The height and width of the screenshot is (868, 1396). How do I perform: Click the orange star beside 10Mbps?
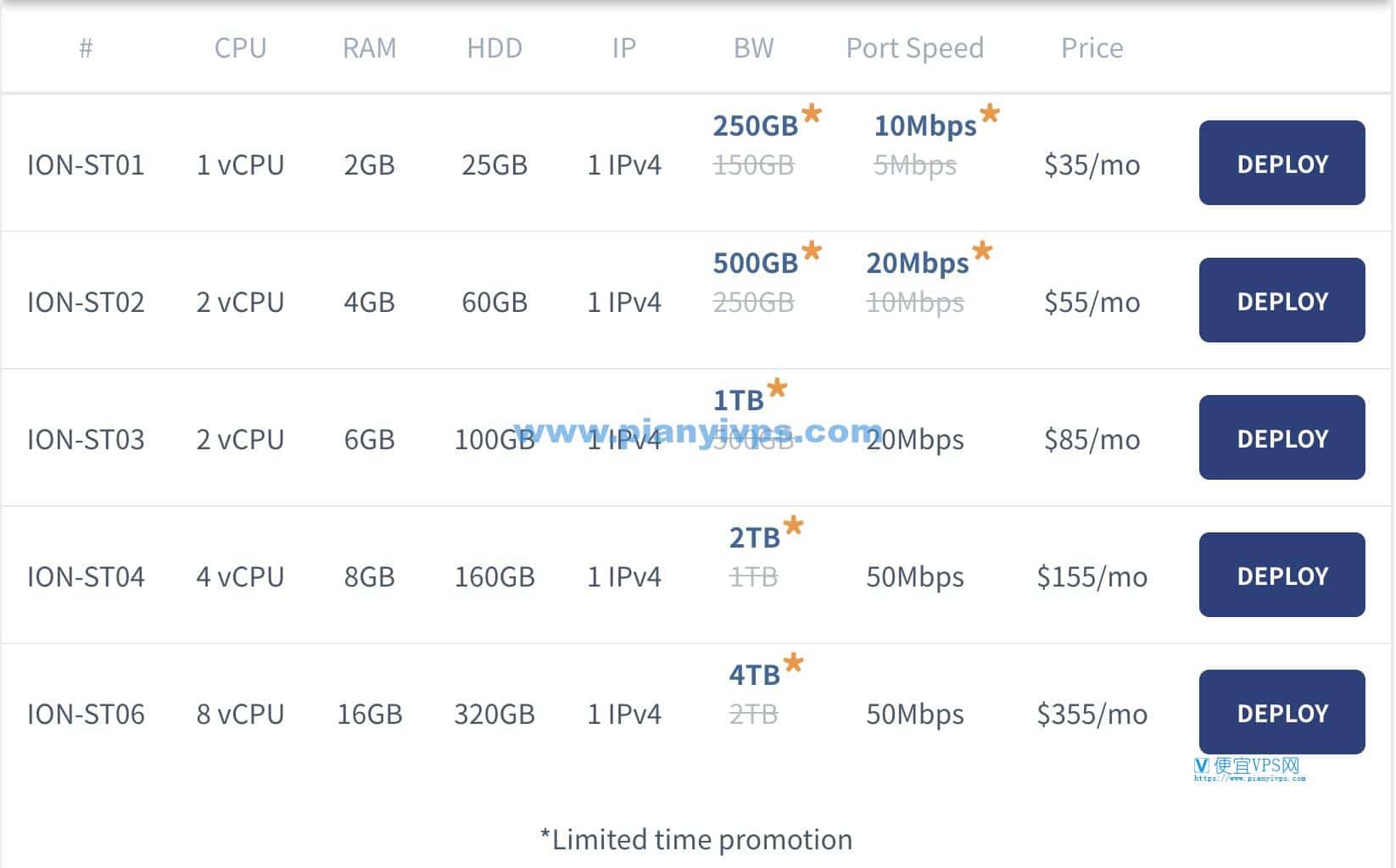point(990,114)
